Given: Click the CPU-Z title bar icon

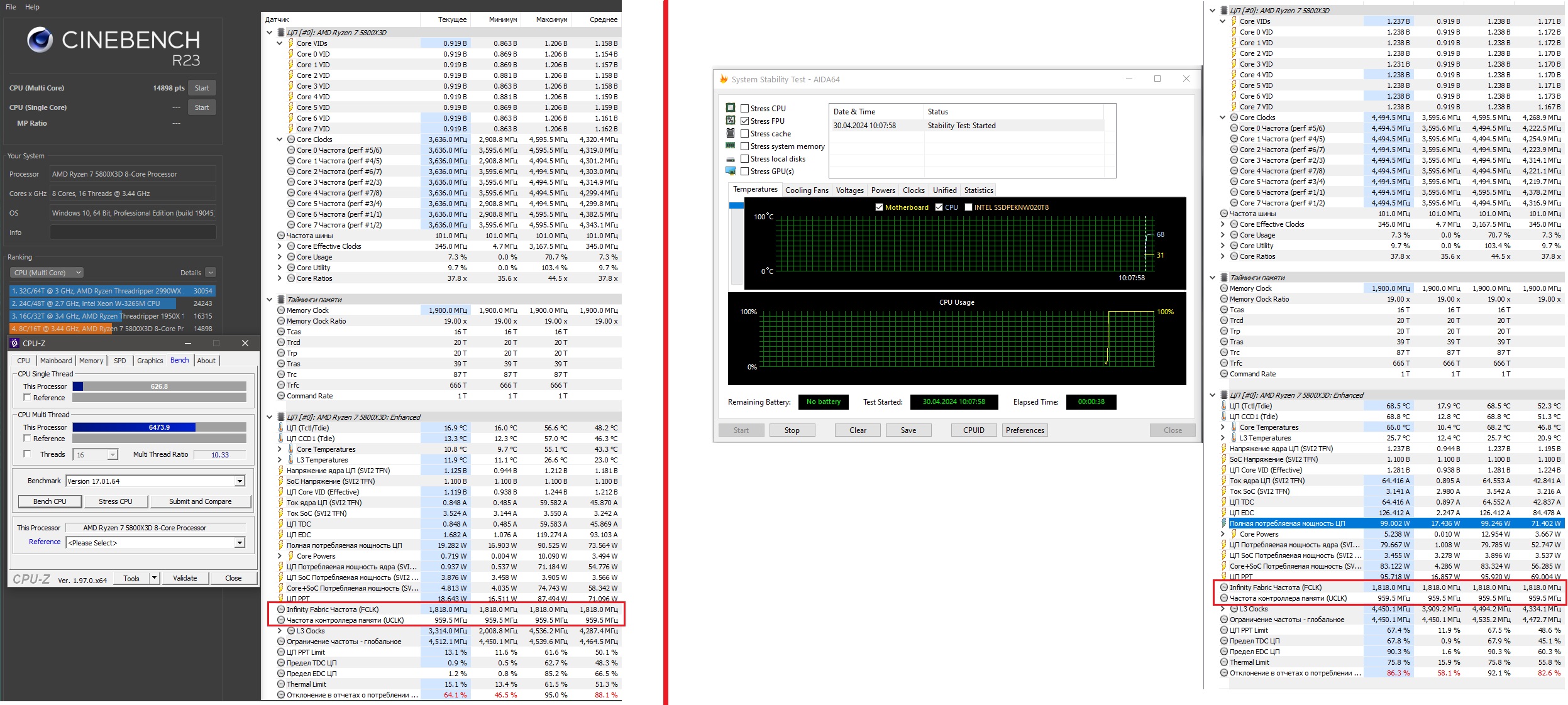Looking at the screenshot, I should click(x=15, y=343).
